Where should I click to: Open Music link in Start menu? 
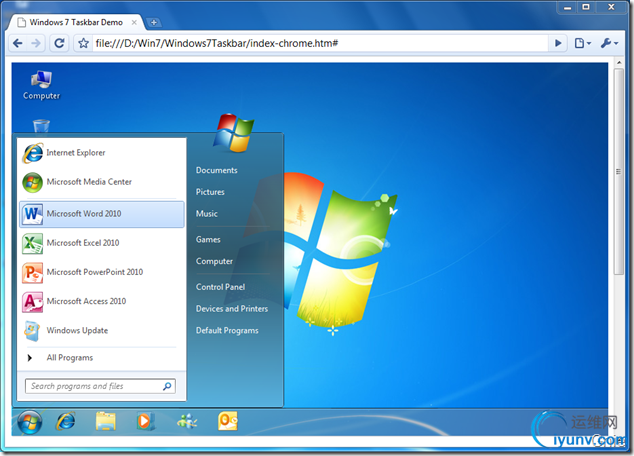[207, 213]
